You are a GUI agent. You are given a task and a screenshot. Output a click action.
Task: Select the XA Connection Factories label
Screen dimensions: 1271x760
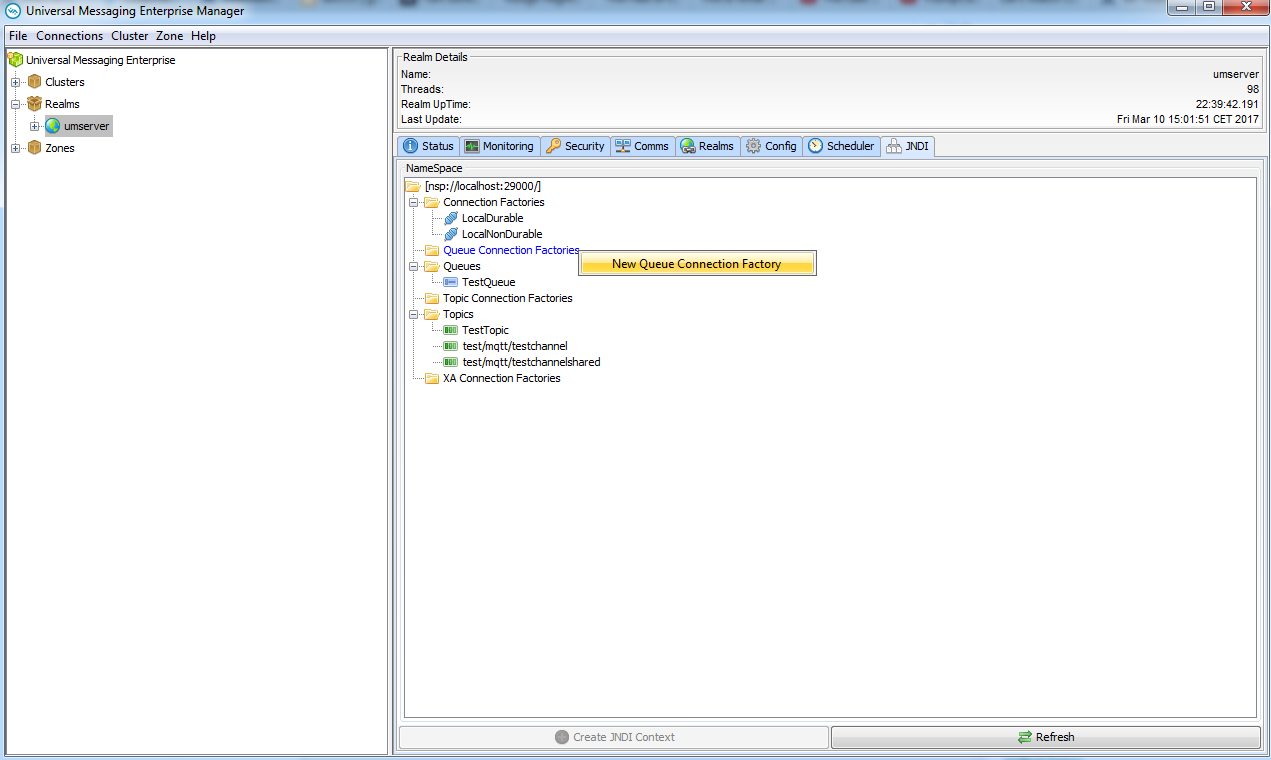[501, 378]
